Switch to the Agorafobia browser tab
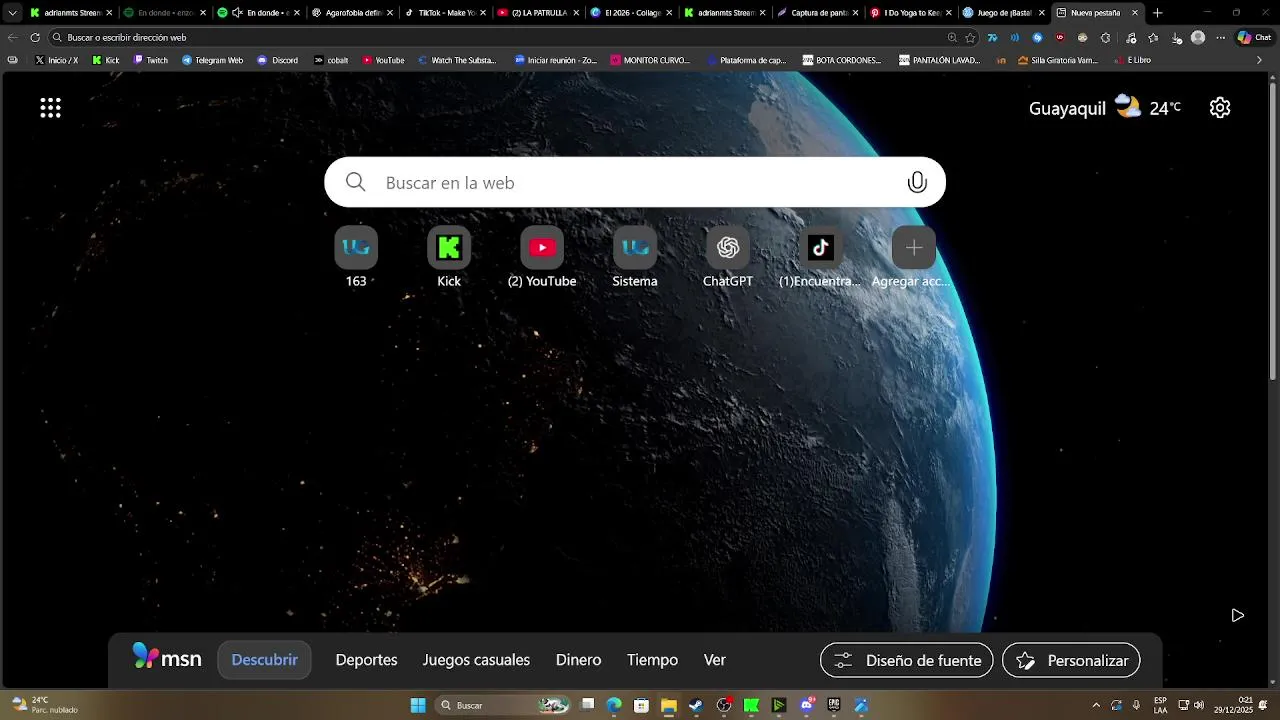 pyautogui.click(x=351, y=13)
